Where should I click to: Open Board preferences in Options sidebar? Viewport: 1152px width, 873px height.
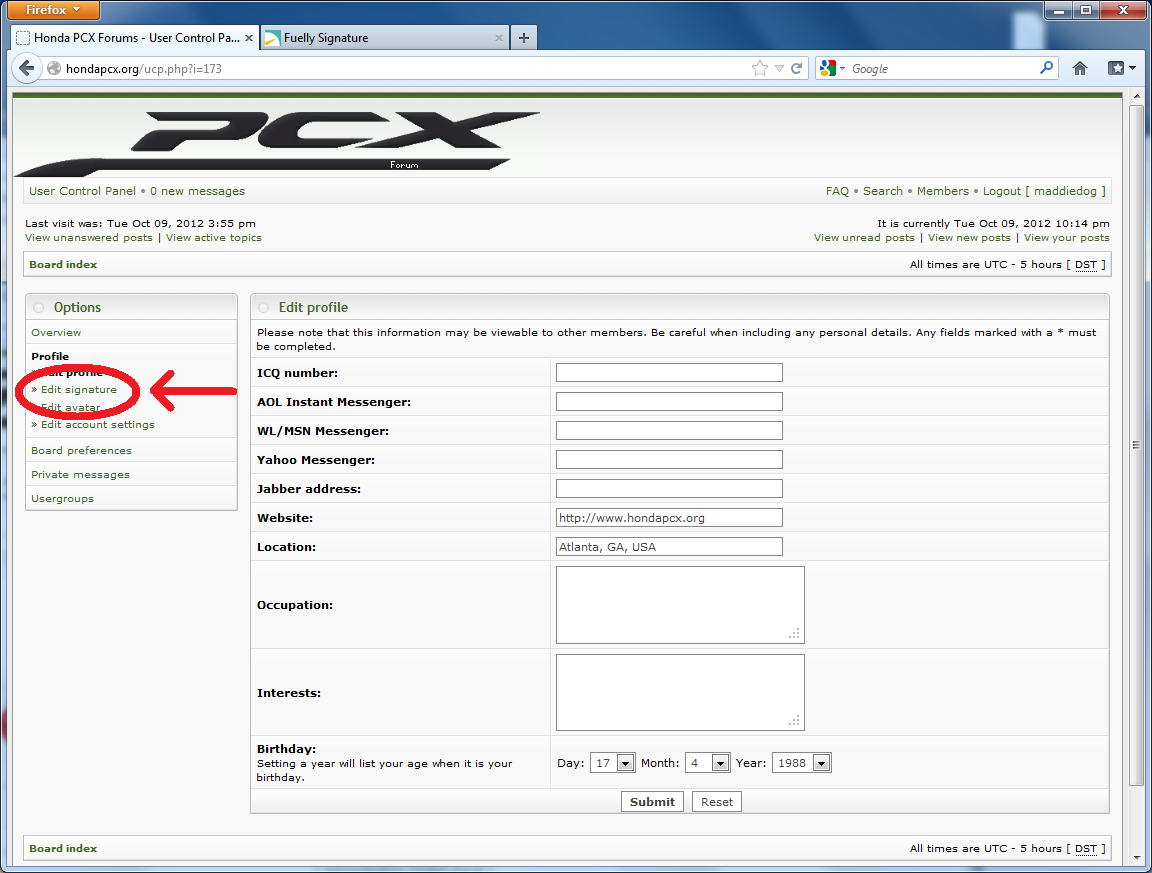[x=81, y=451]
